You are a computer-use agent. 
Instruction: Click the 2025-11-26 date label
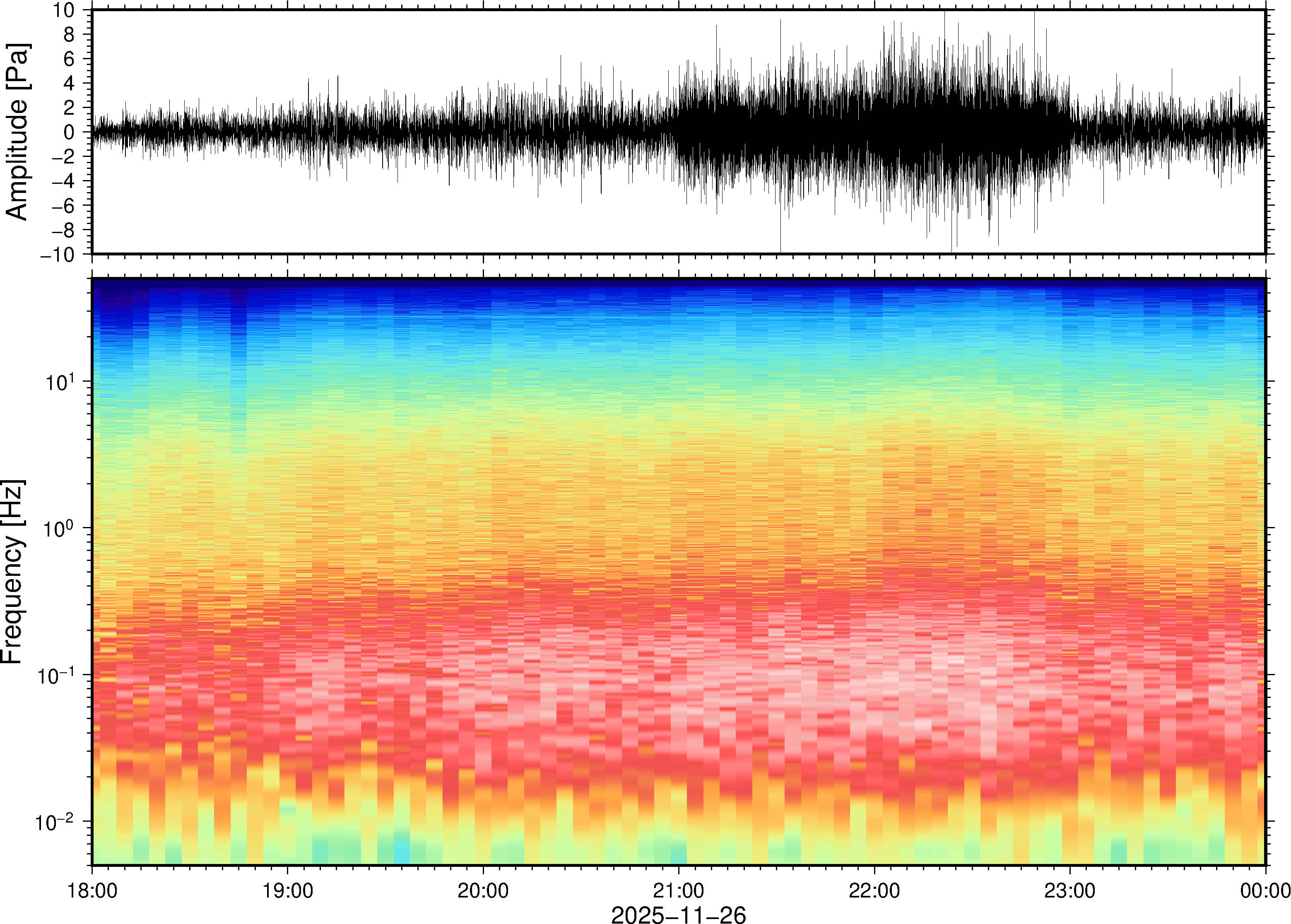click(x=678, y=914)
